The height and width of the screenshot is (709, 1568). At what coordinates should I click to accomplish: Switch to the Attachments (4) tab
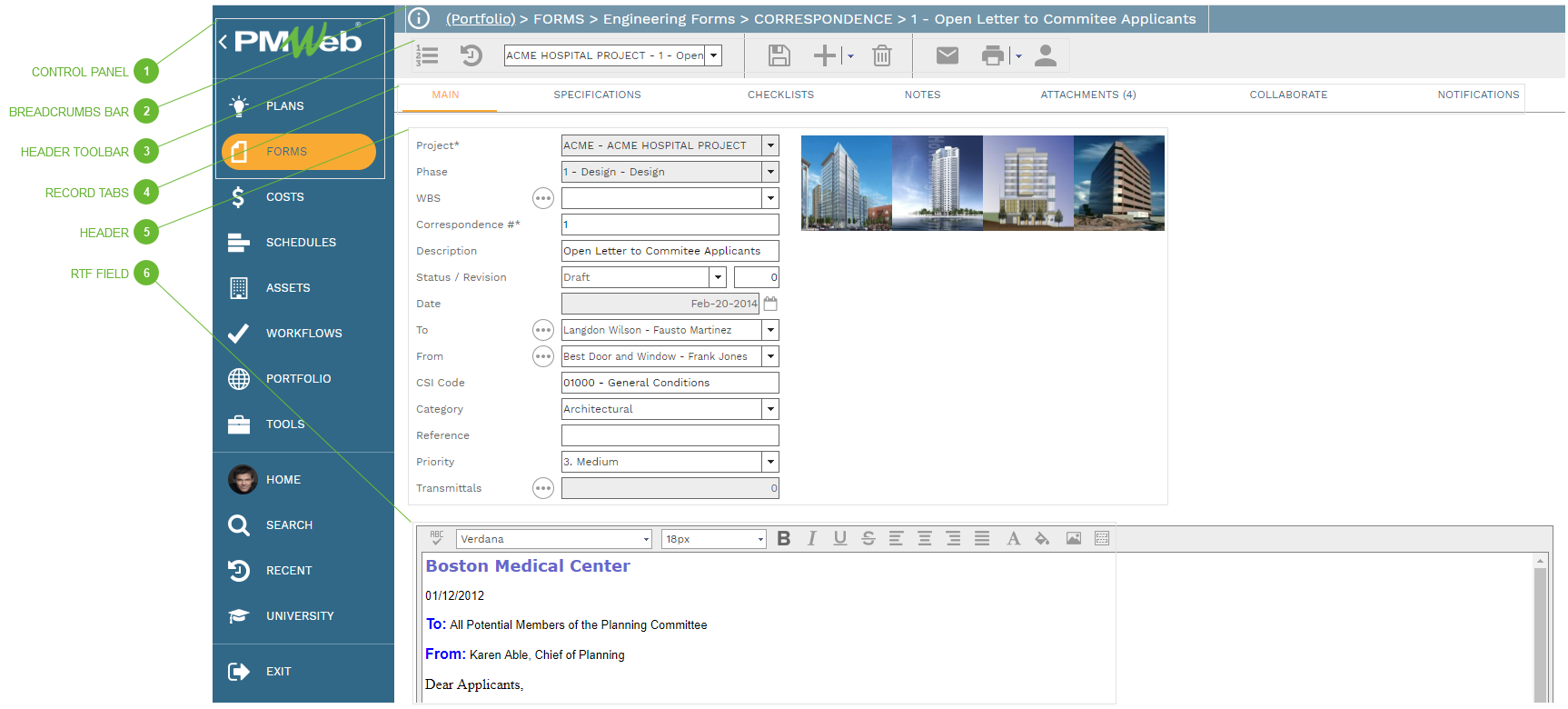point(1087,95)
